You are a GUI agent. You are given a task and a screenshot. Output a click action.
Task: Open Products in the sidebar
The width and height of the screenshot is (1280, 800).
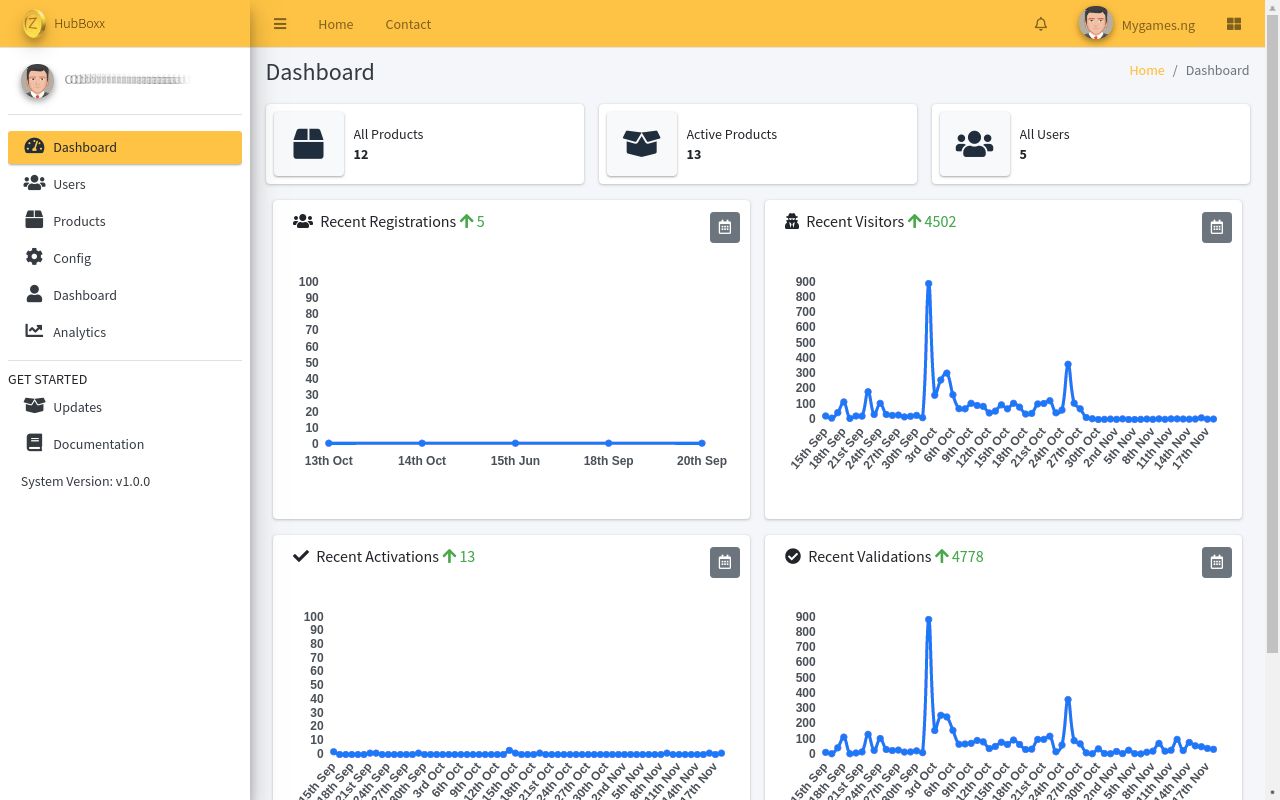79,221
